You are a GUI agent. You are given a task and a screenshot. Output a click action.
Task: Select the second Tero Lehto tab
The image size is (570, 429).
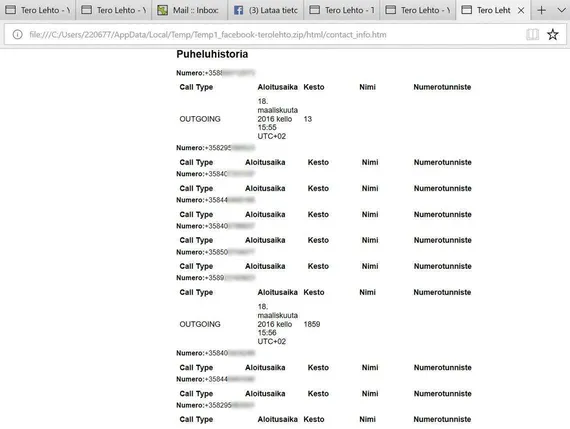coord(113,10)
